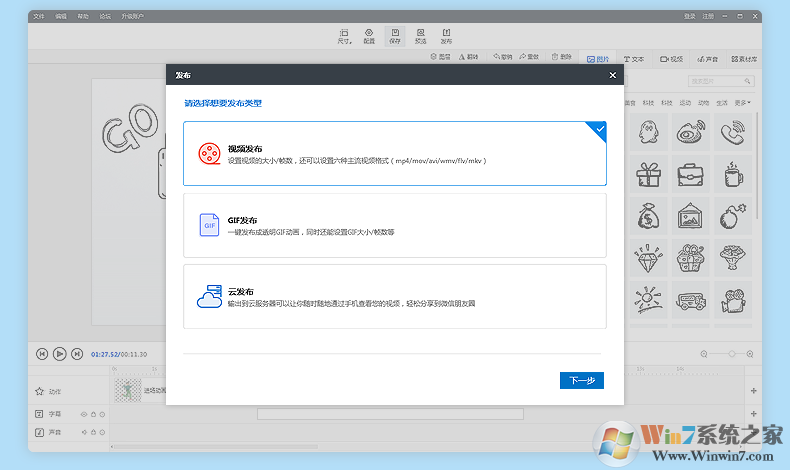Select the 生活 (life) category
Viewport: 790px width, 470px height.
722,103
